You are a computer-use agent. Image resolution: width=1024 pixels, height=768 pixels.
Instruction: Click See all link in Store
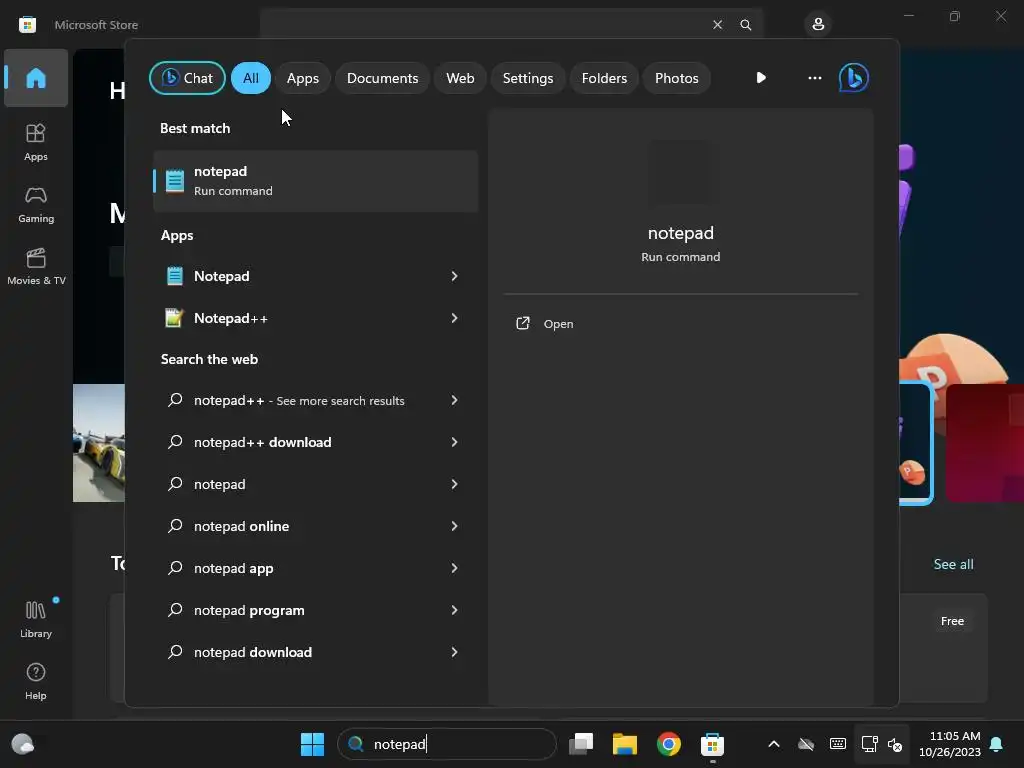(x=953, y=564)
